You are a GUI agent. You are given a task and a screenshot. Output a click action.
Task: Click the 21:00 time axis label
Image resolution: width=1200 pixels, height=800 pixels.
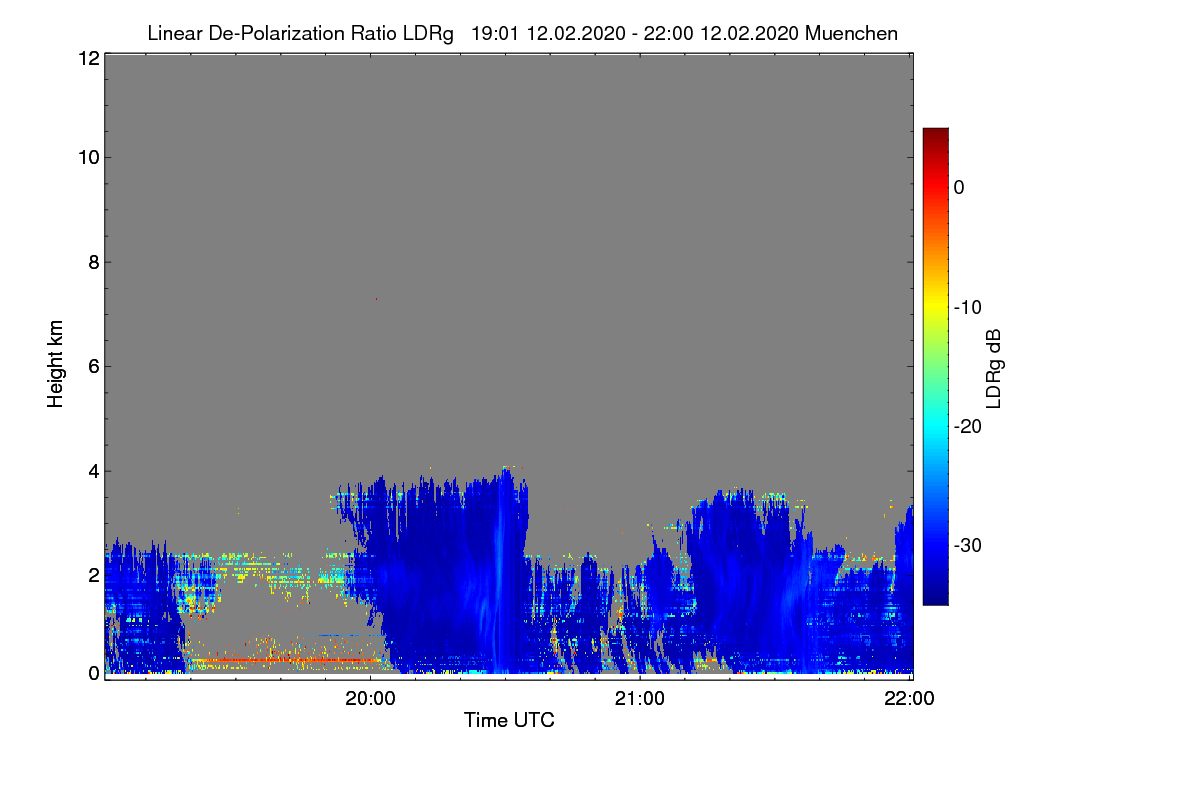pos(640,699)
